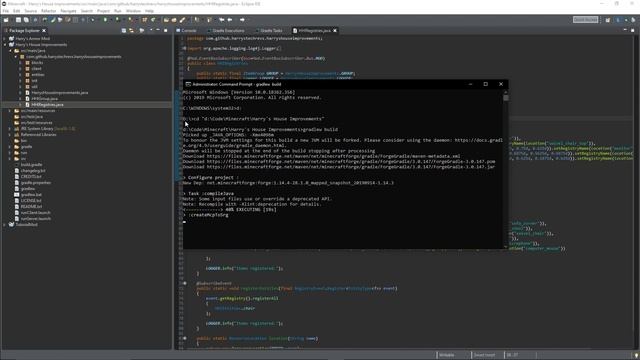Click the Search pencil icon in toolbar
Viewport: 640px width, 360px height.
click(x=182, y=20)
